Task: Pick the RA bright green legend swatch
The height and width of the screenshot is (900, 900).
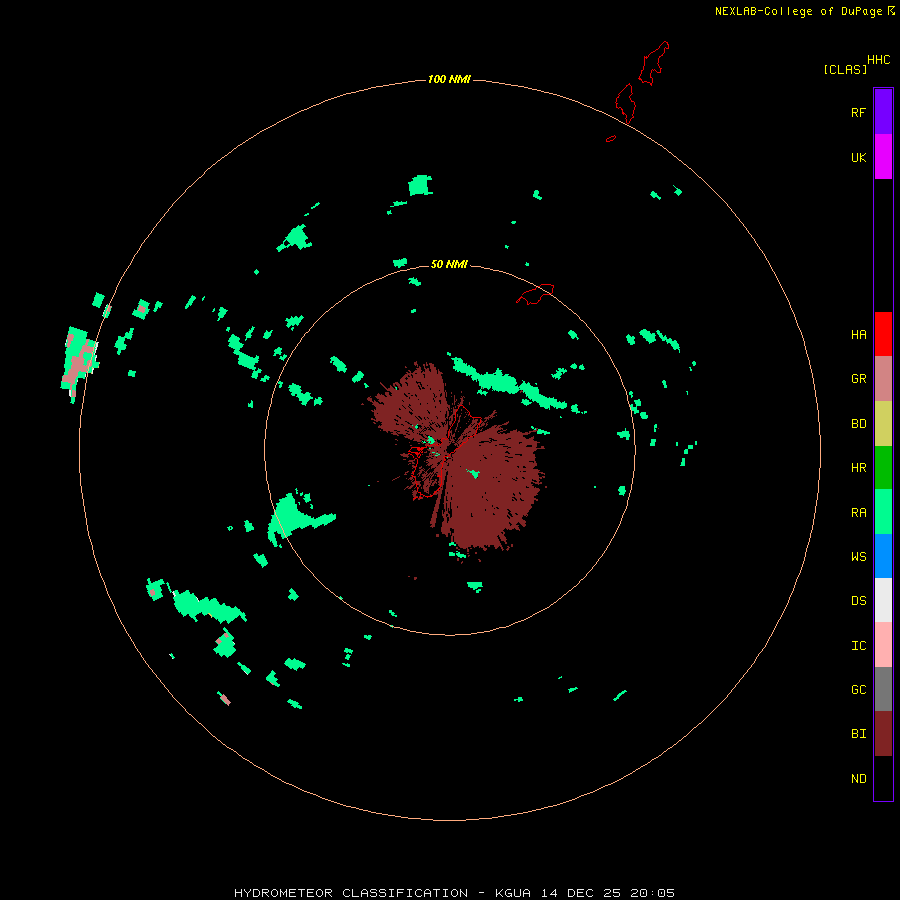Action: tap(883, 512)
